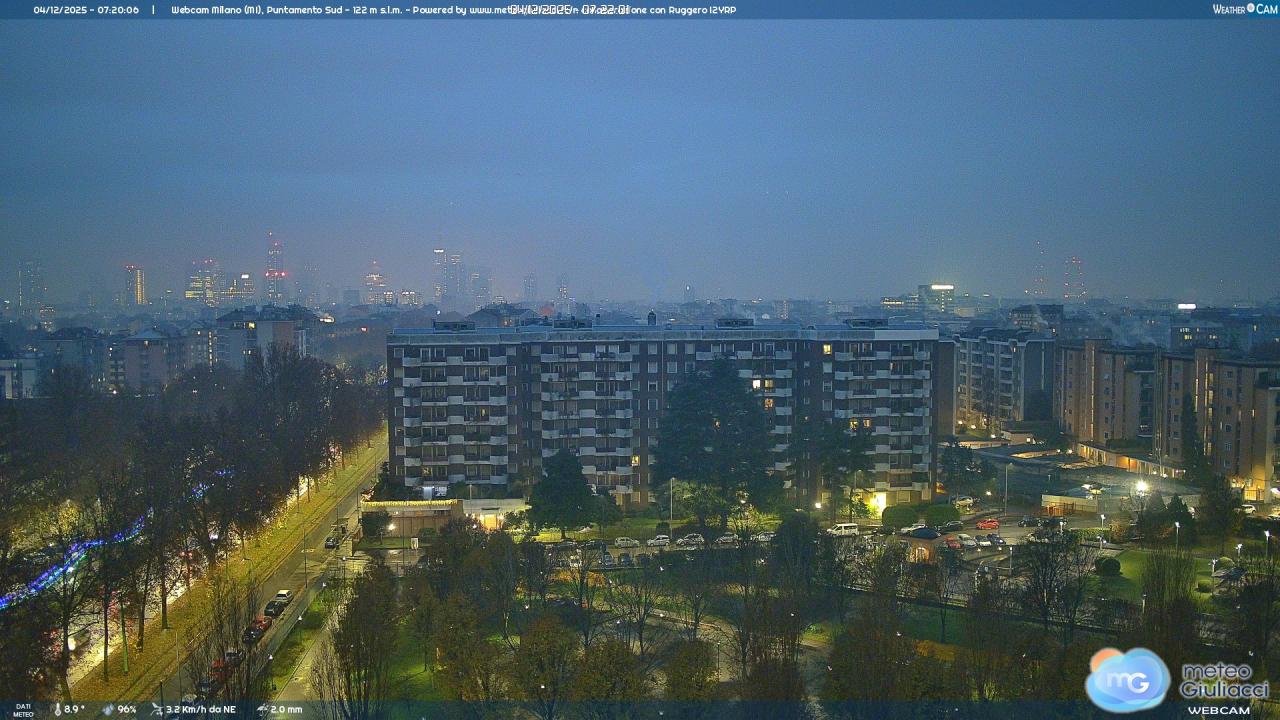Click the 3.2 Km/h da NE wind reading
Viewport: 1280px width, 720px height.
[x=200, y=709]
